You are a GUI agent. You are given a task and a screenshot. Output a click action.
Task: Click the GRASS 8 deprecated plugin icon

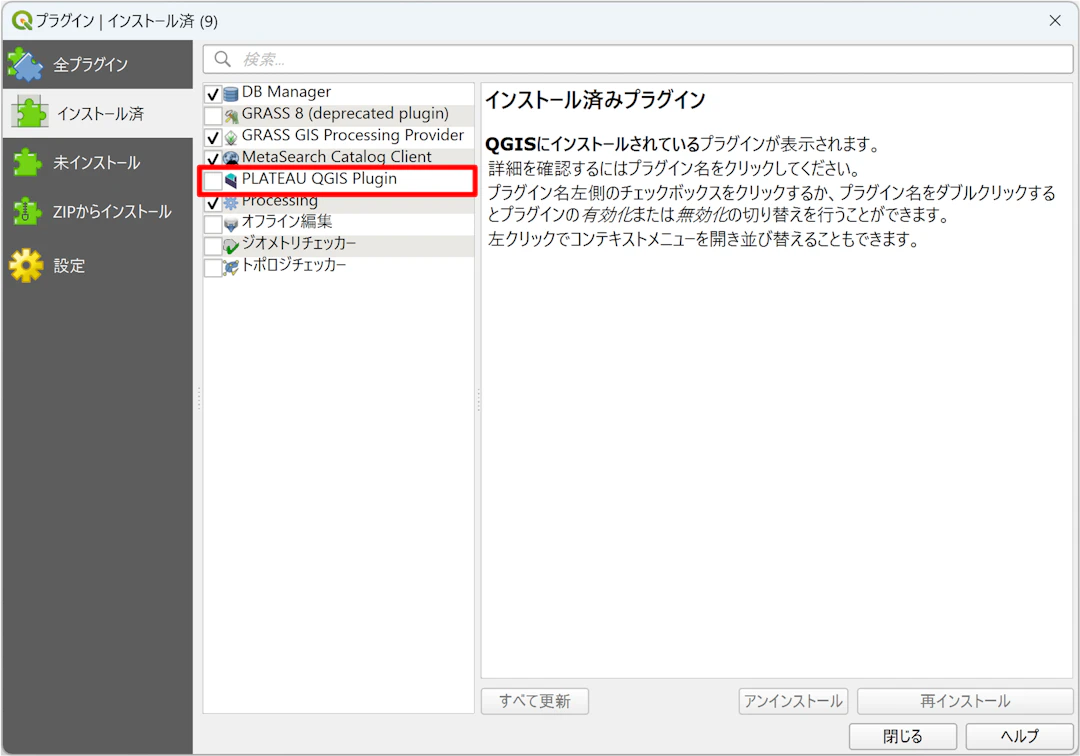pos(231,115)
